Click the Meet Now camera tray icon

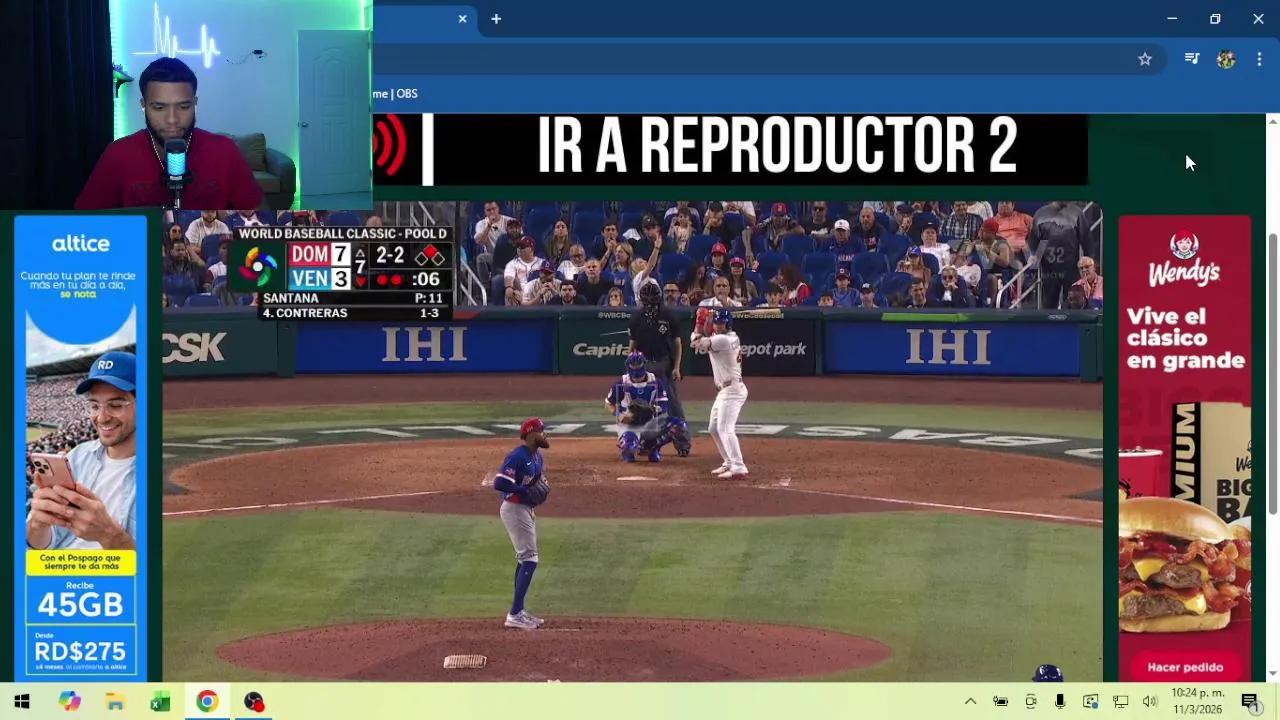click(1030, 702)
